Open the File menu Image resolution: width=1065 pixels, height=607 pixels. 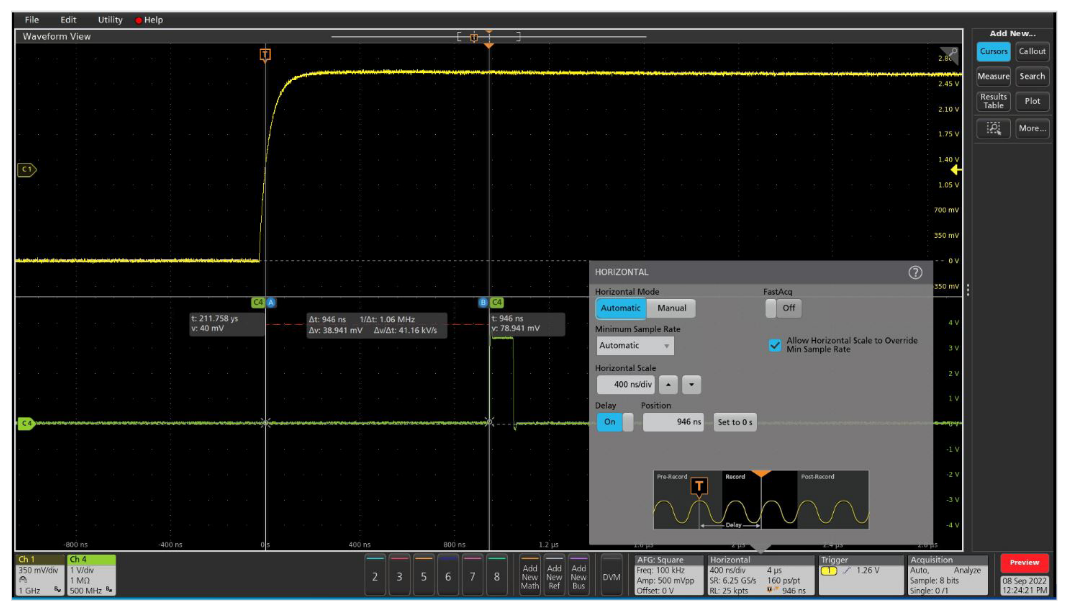(32, 20)
